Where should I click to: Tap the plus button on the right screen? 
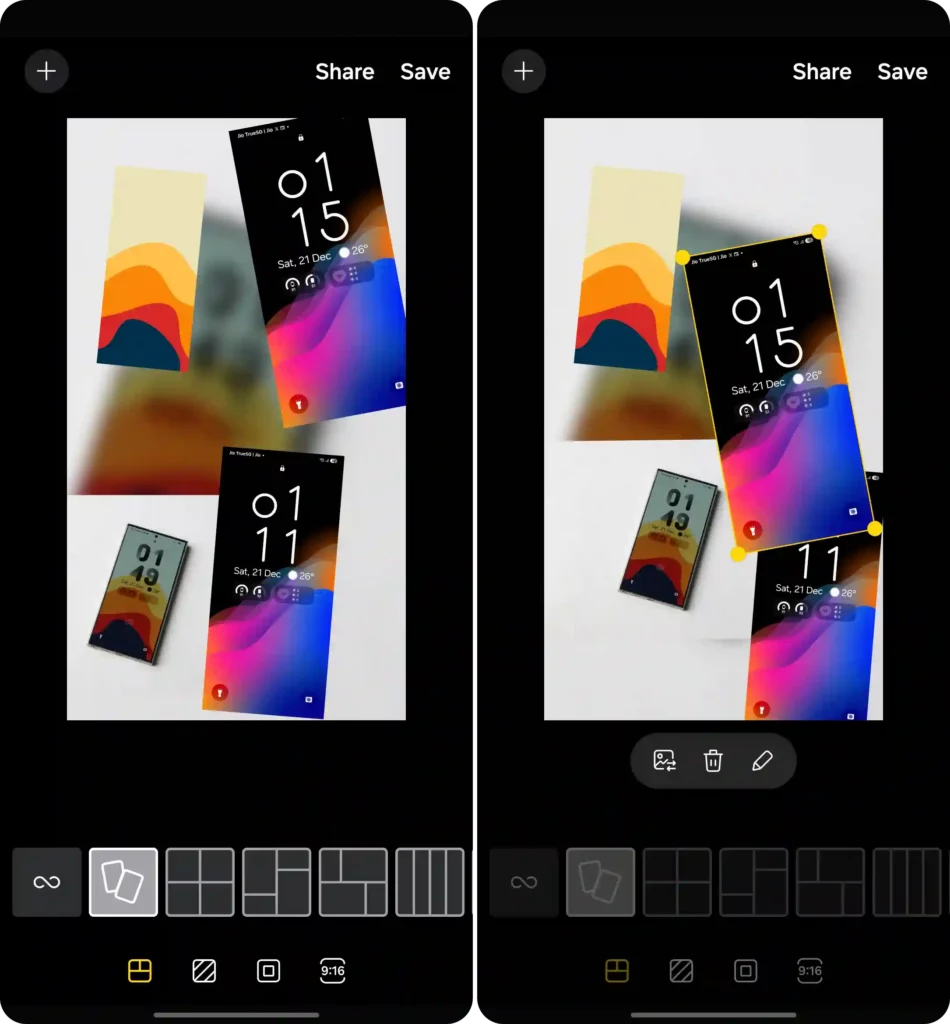tap(523, 72)
